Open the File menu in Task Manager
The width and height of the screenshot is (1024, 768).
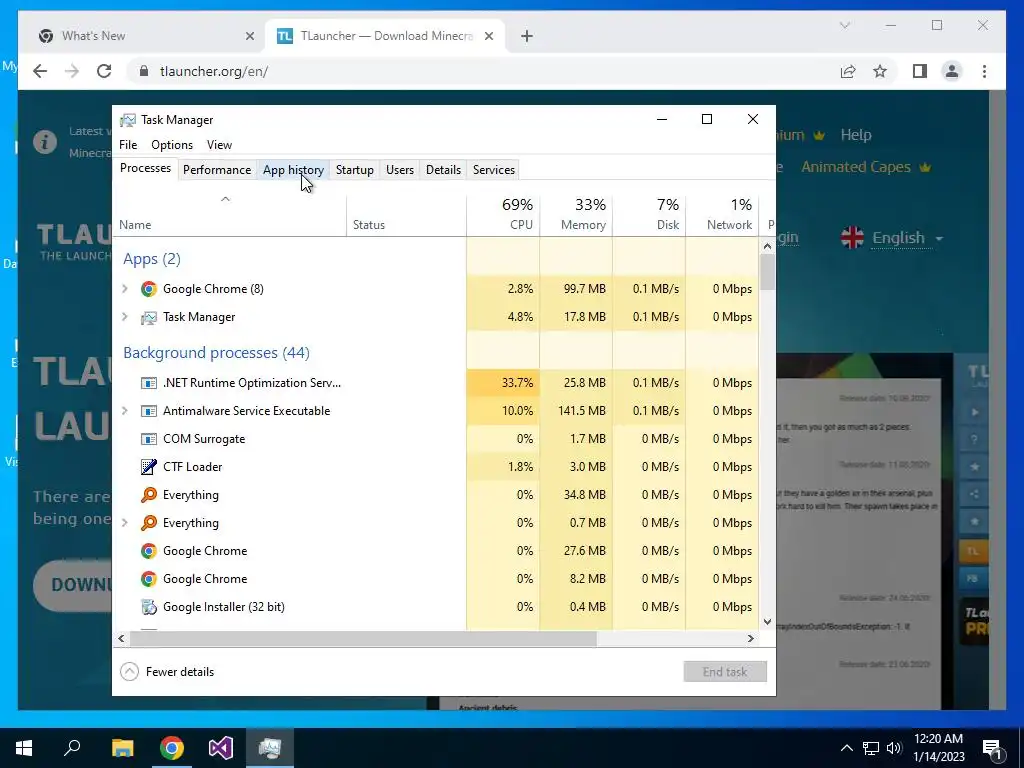click(128, 145)
